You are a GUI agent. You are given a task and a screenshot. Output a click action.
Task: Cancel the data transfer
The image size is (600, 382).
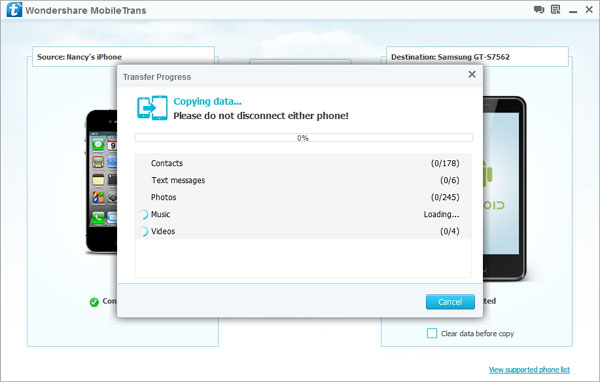450,302
